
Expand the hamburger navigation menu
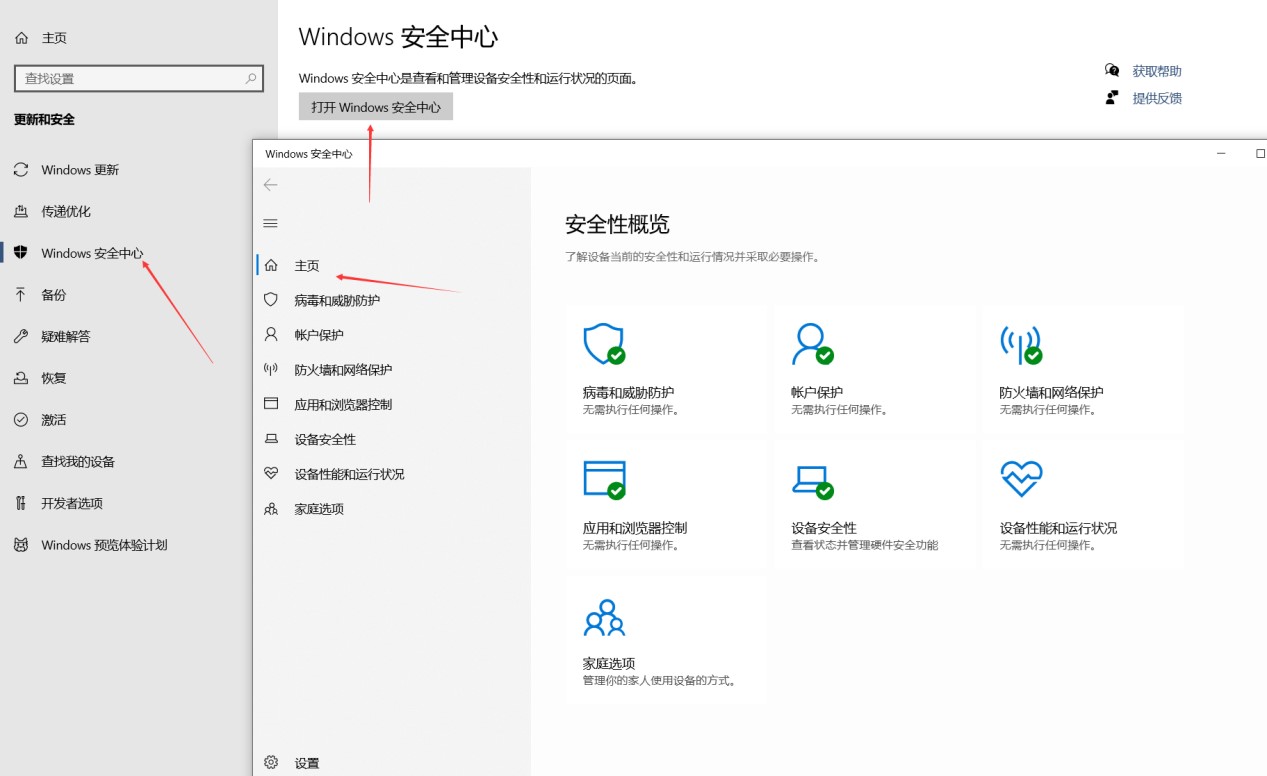click(270, 223)
